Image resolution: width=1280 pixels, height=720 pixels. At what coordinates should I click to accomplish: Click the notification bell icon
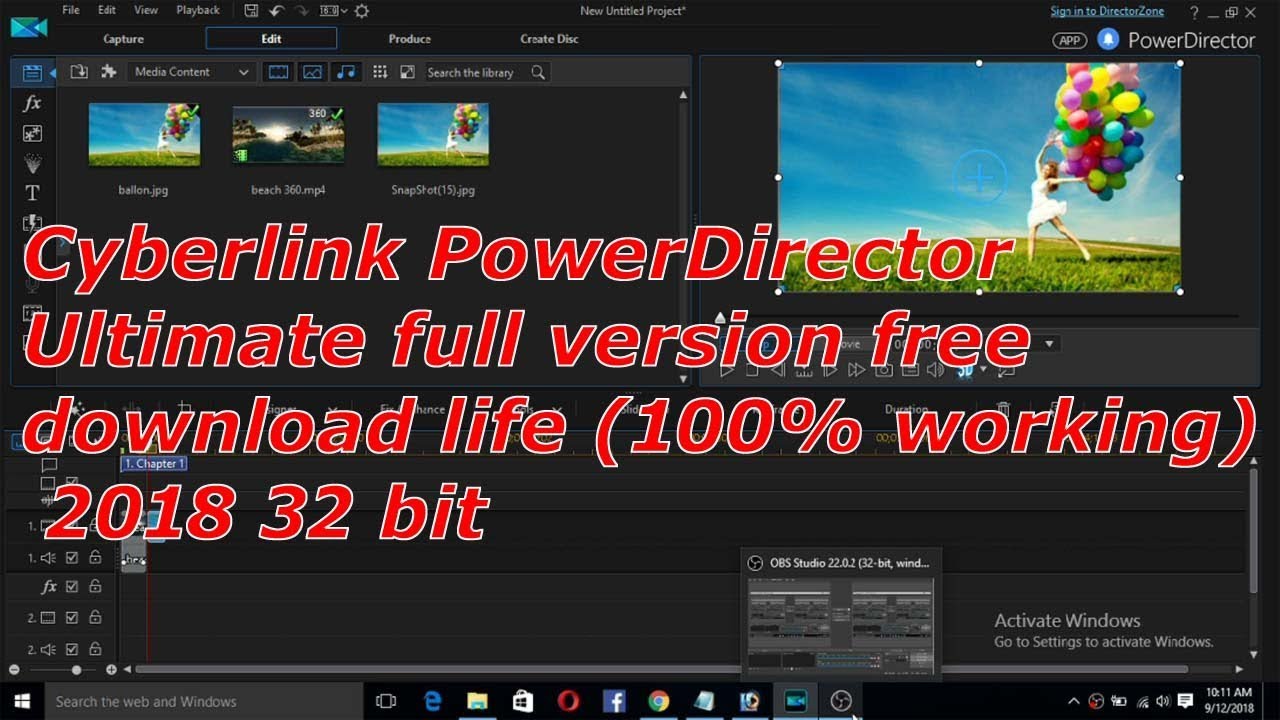click(x=1107, y=39)
